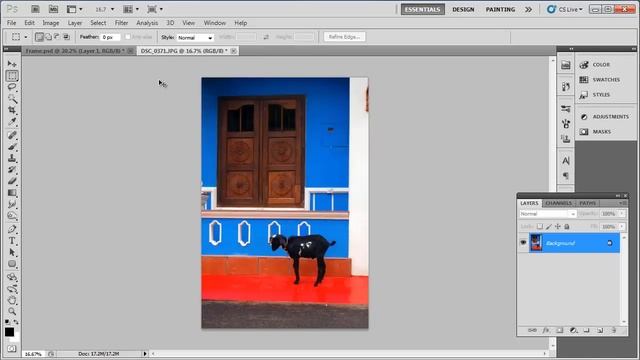This screenshot has height=360, width=640.
Task: Switch to the Painting workspace
Action: [500, 9]
